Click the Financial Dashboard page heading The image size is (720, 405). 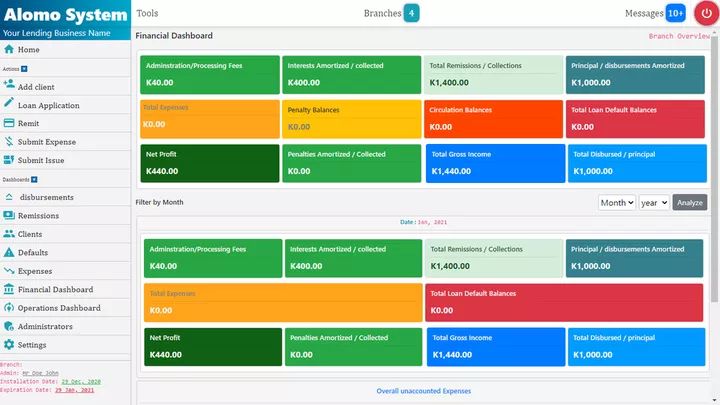174,36
